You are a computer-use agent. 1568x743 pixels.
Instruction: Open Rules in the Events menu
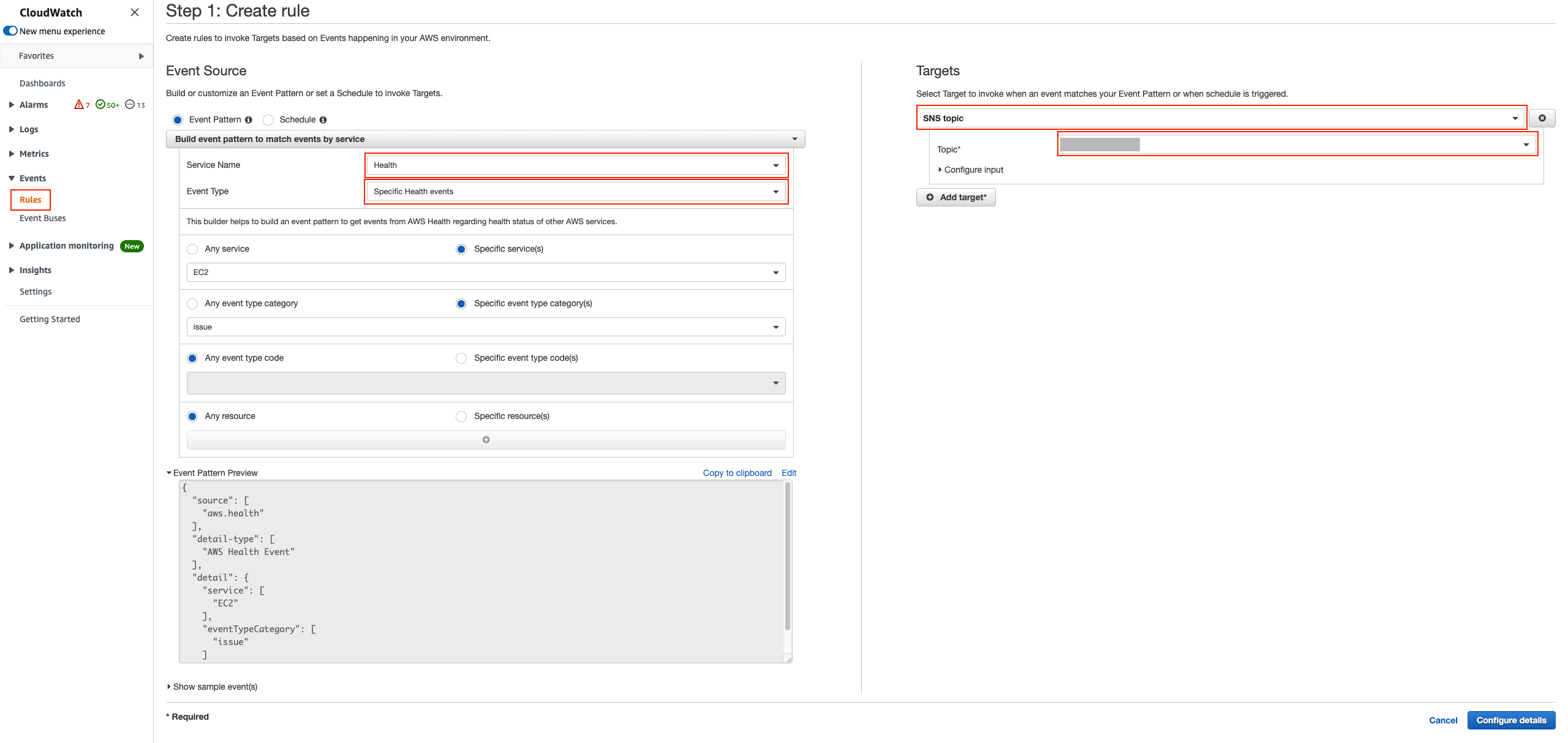tap(31, 200)
